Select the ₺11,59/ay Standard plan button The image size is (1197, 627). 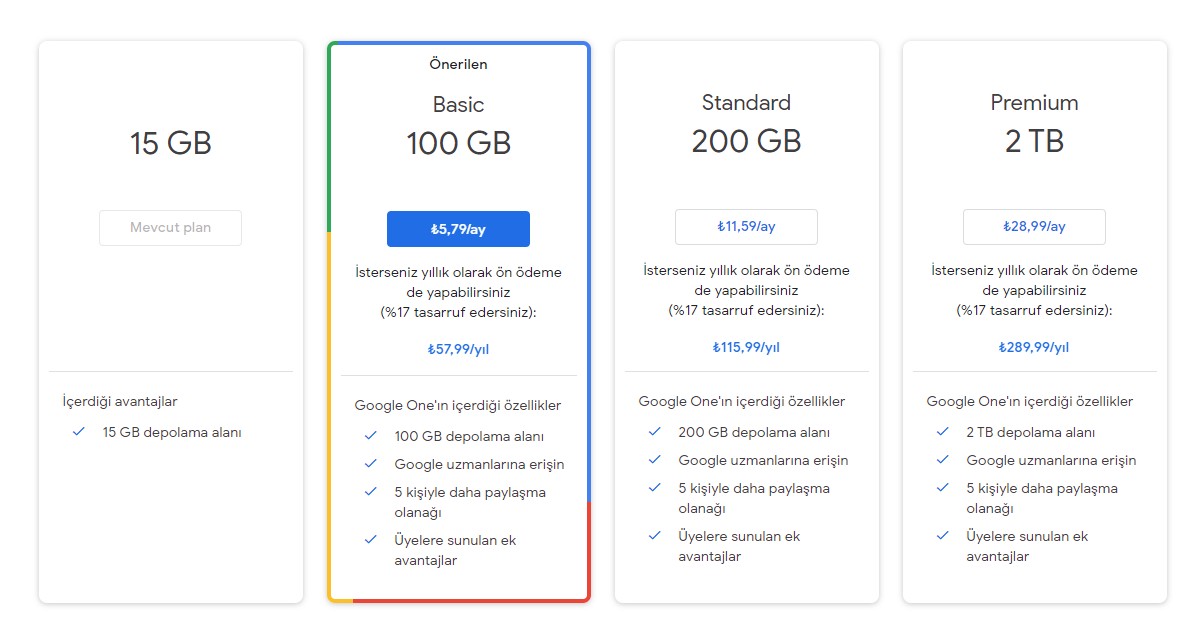[746, 227]
